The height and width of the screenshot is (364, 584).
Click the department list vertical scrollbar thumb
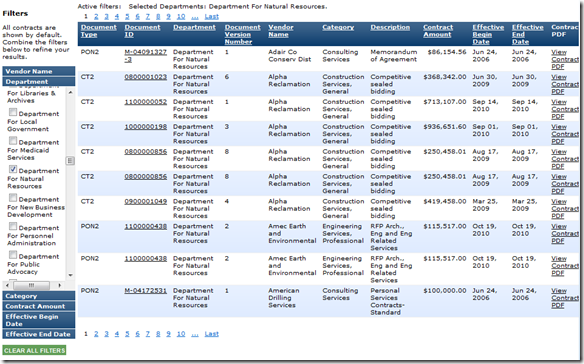tap(70, 161)
